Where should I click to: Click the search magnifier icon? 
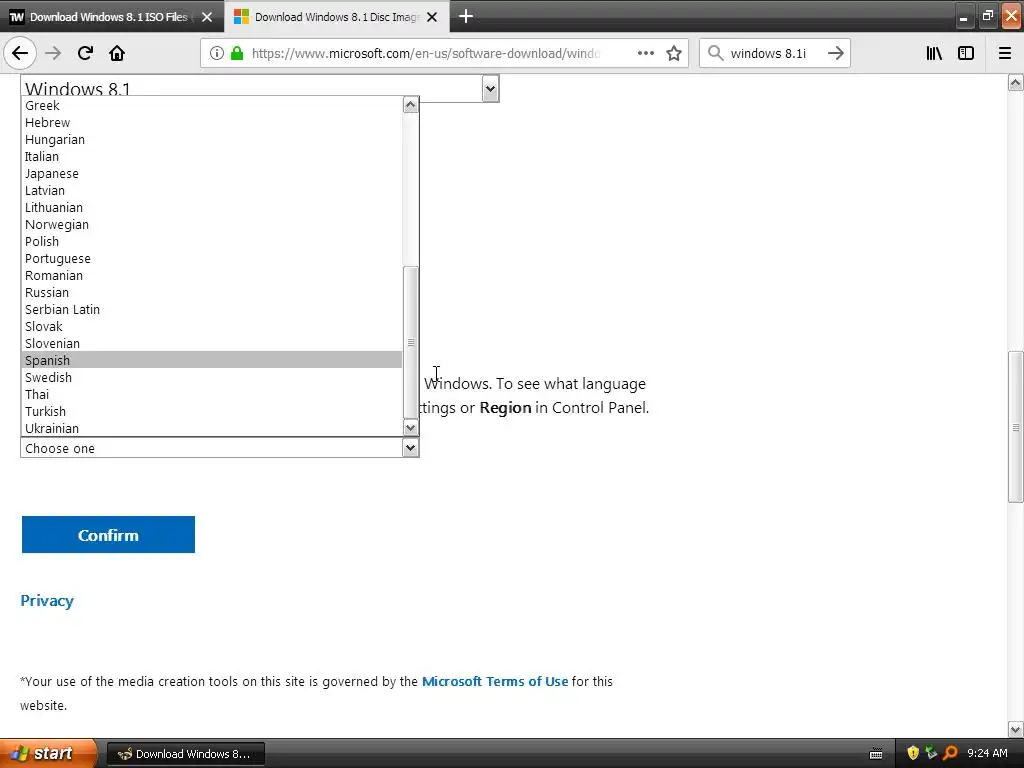(716, 53)
